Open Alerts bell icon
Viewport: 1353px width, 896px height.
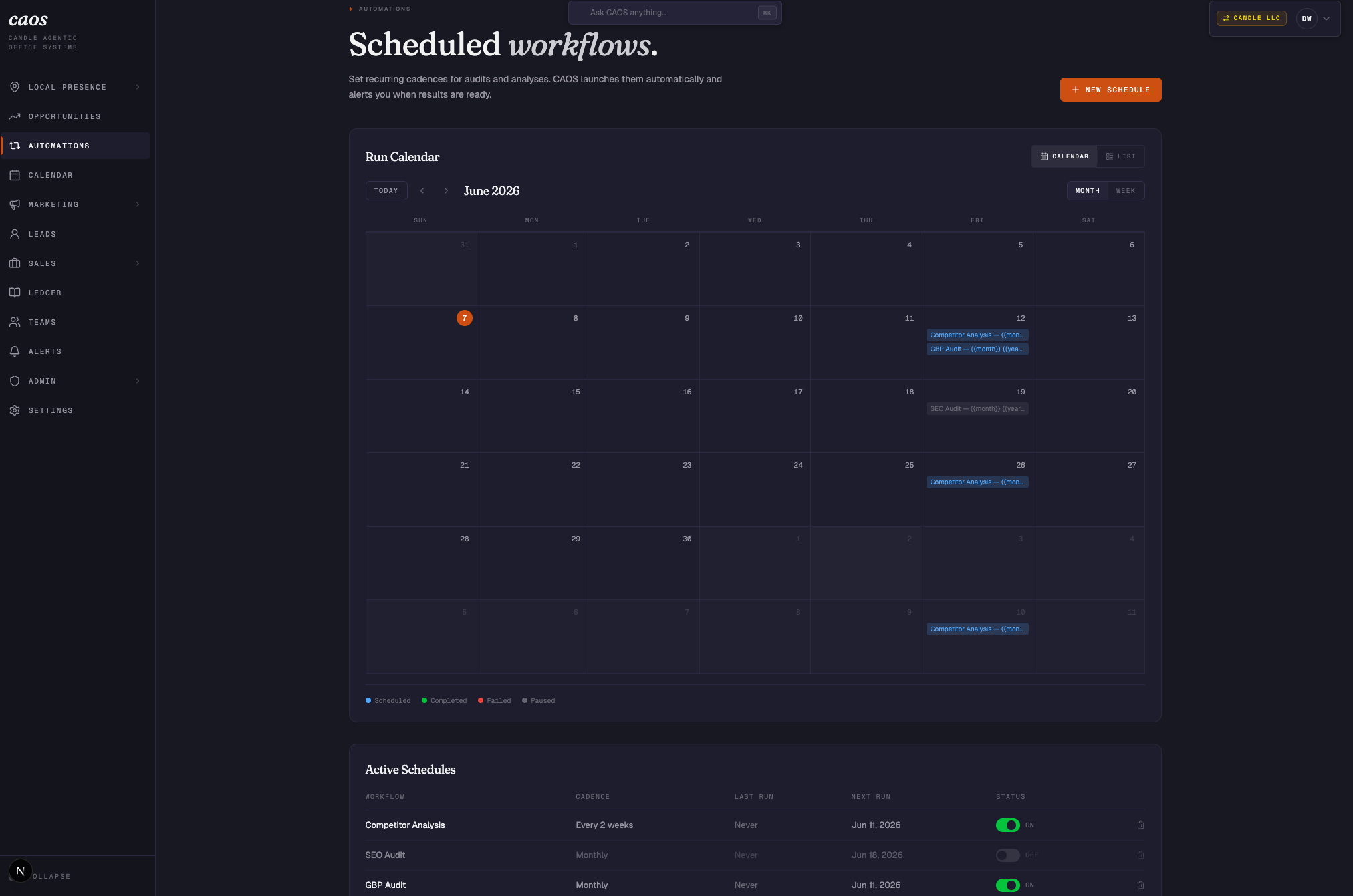(x=15, y=351)
